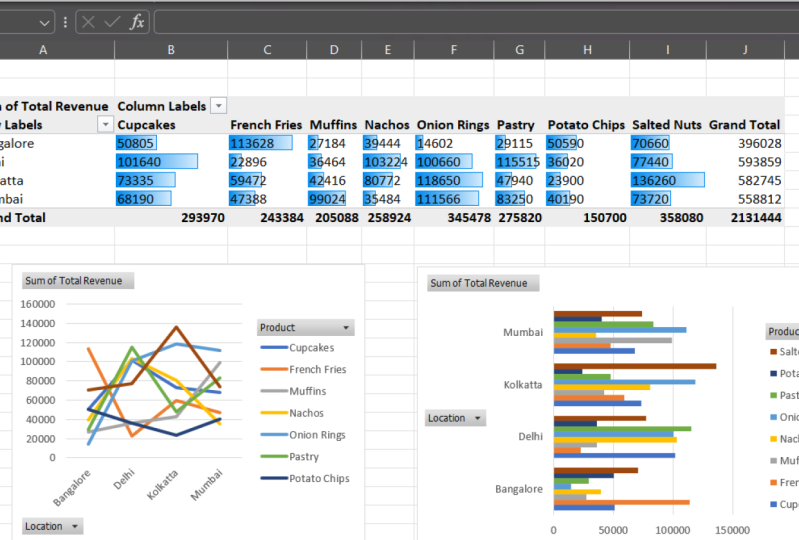The image size is (799, 540).
Task: Click the Nachos column heading cell
Action: point(388,125)
